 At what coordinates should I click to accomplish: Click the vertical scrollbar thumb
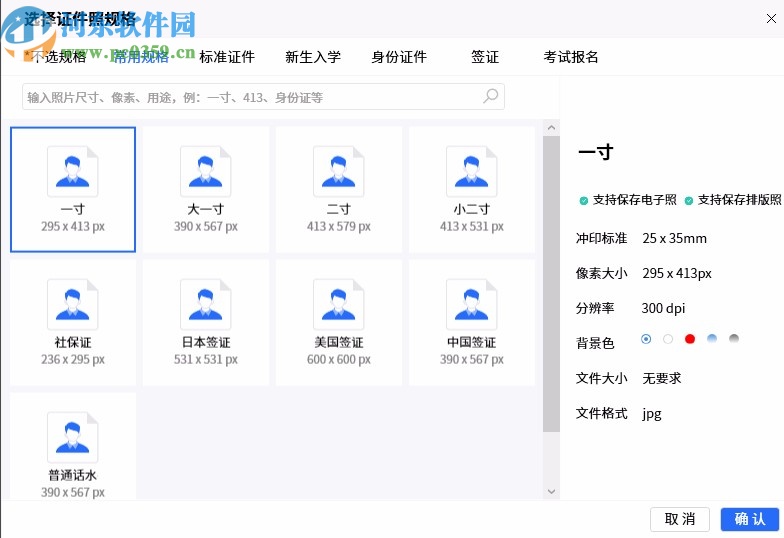(x=552, y=284)
